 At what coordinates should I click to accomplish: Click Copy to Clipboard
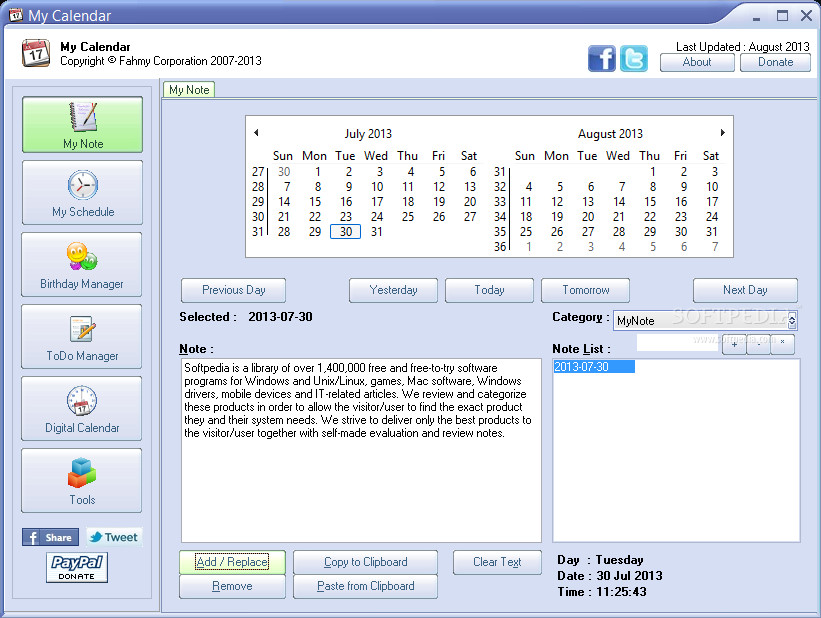click(x=365, y=562)
